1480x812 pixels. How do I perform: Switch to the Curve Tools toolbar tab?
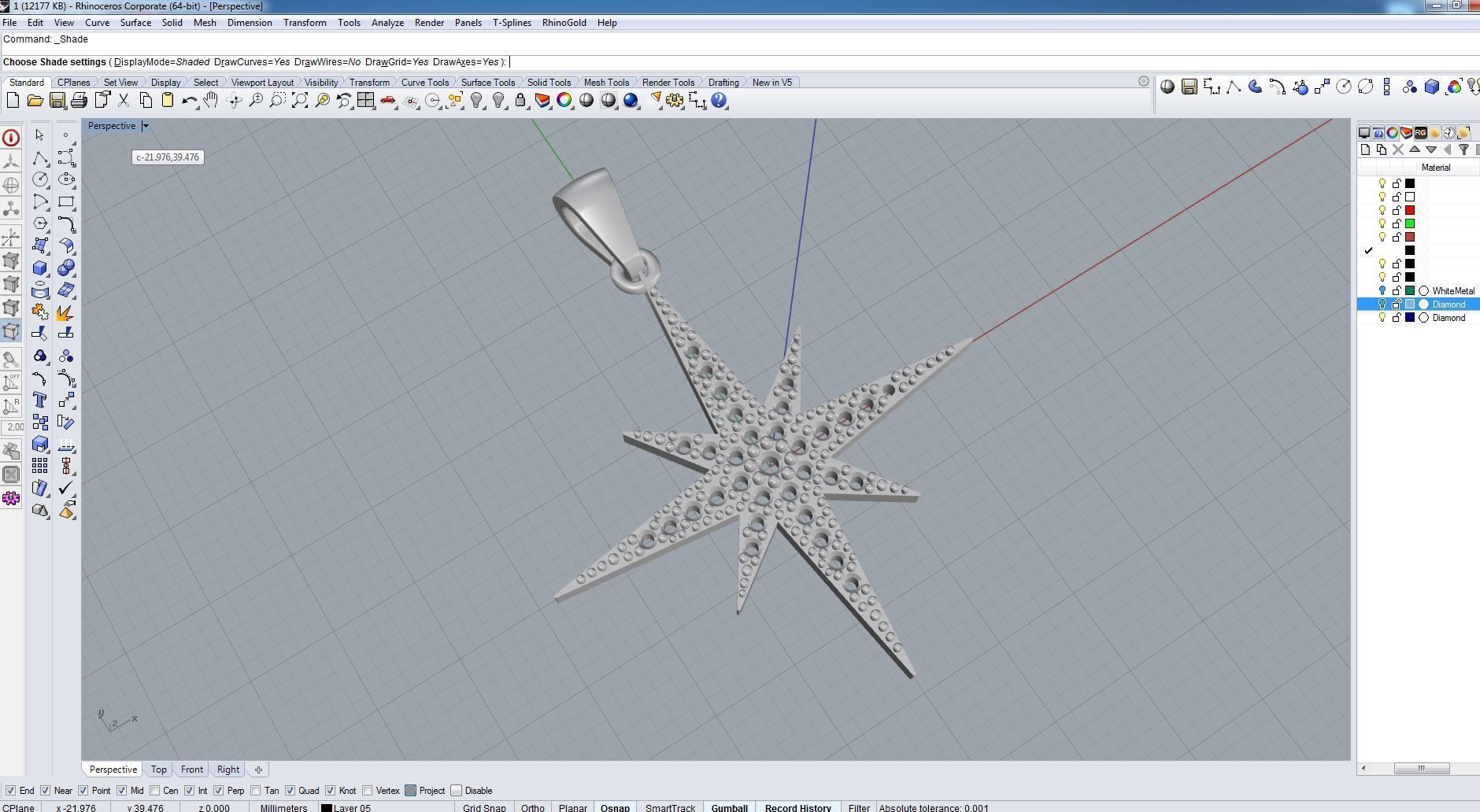pyautogui.click(x=424, y=83)
